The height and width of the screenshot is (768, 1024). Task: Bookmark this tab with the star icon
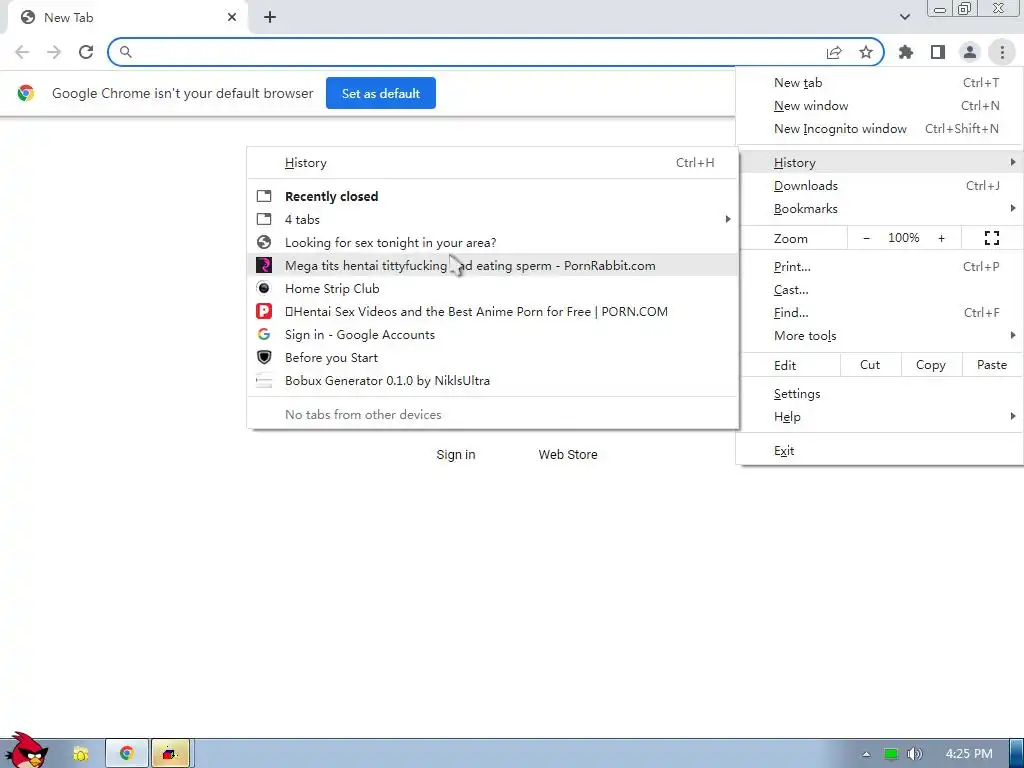tap(866, 52)
